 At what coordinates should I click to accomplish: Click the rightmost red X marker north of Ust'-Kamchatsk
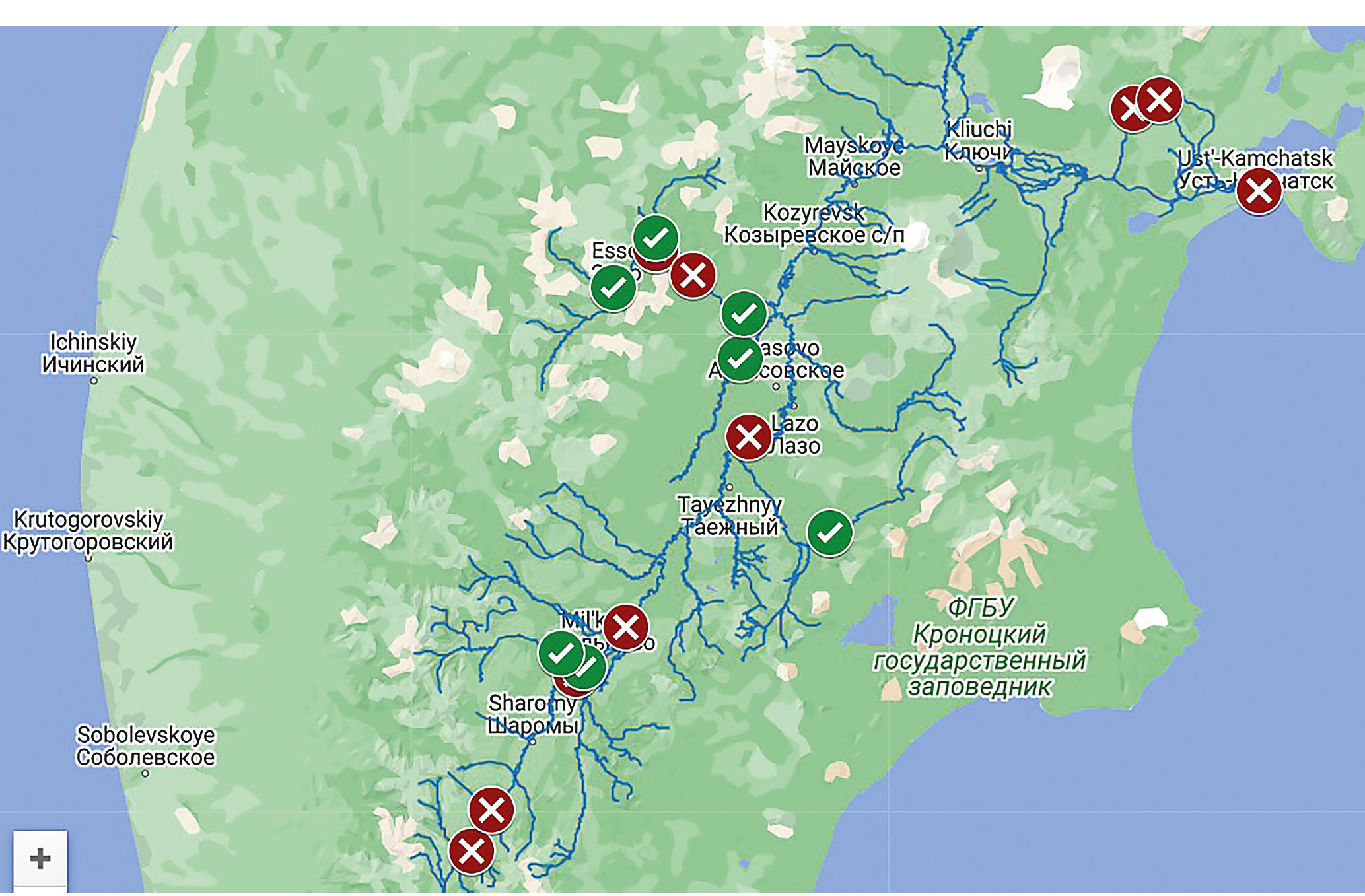pyautogui.click(x=1159, y=100)
